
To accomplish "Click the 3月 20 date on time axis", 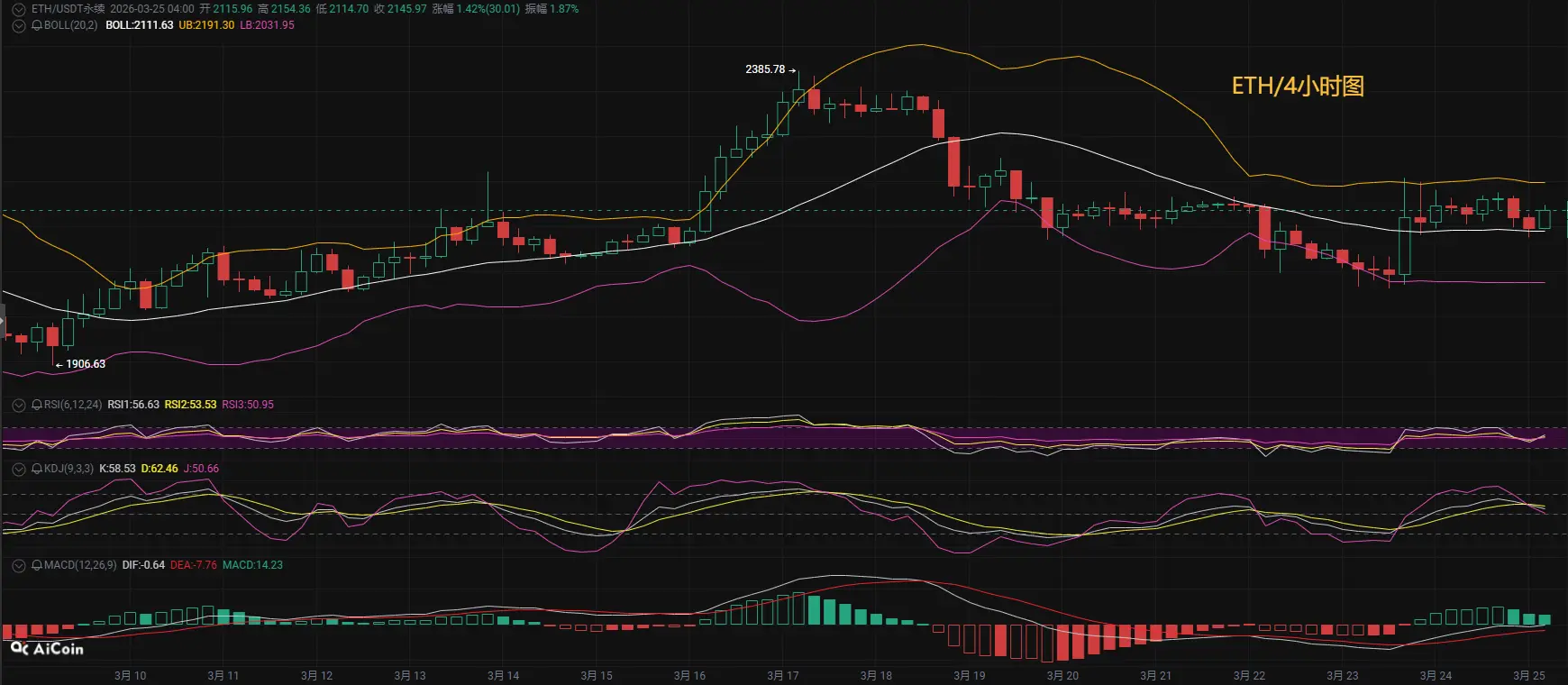I will [1063, 676].
